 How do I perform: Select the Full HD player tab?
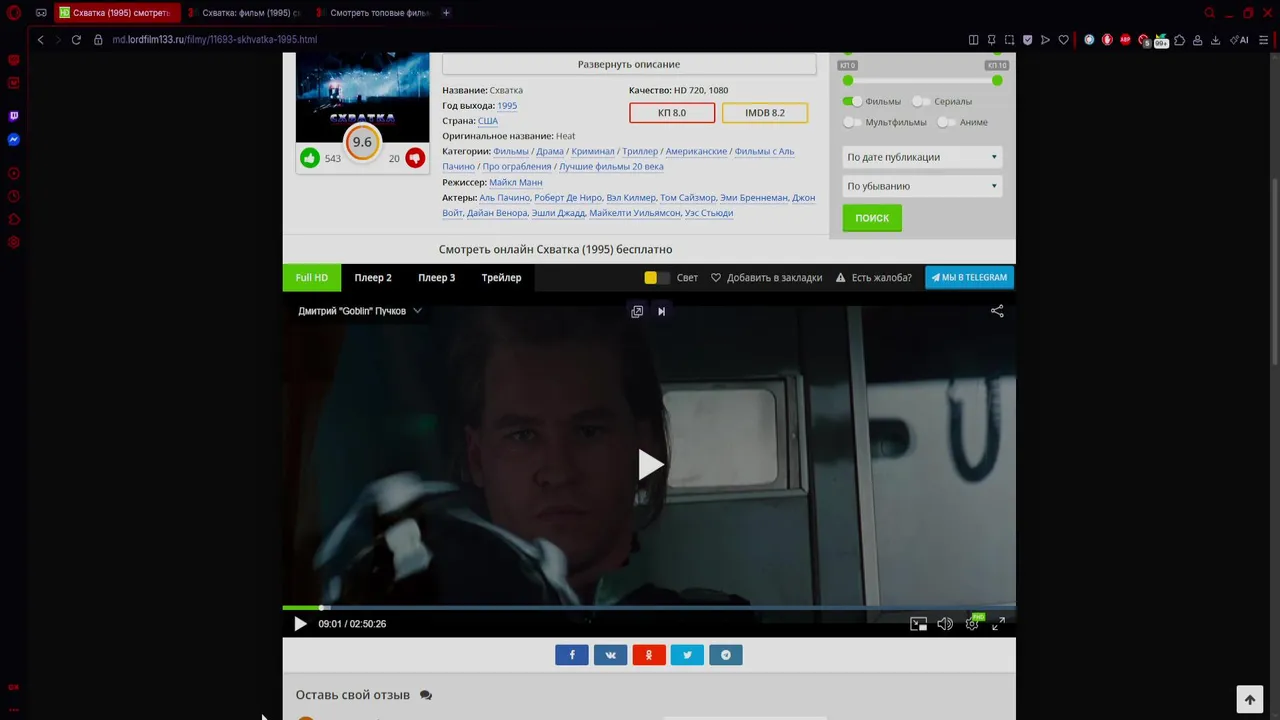[312, 278]
